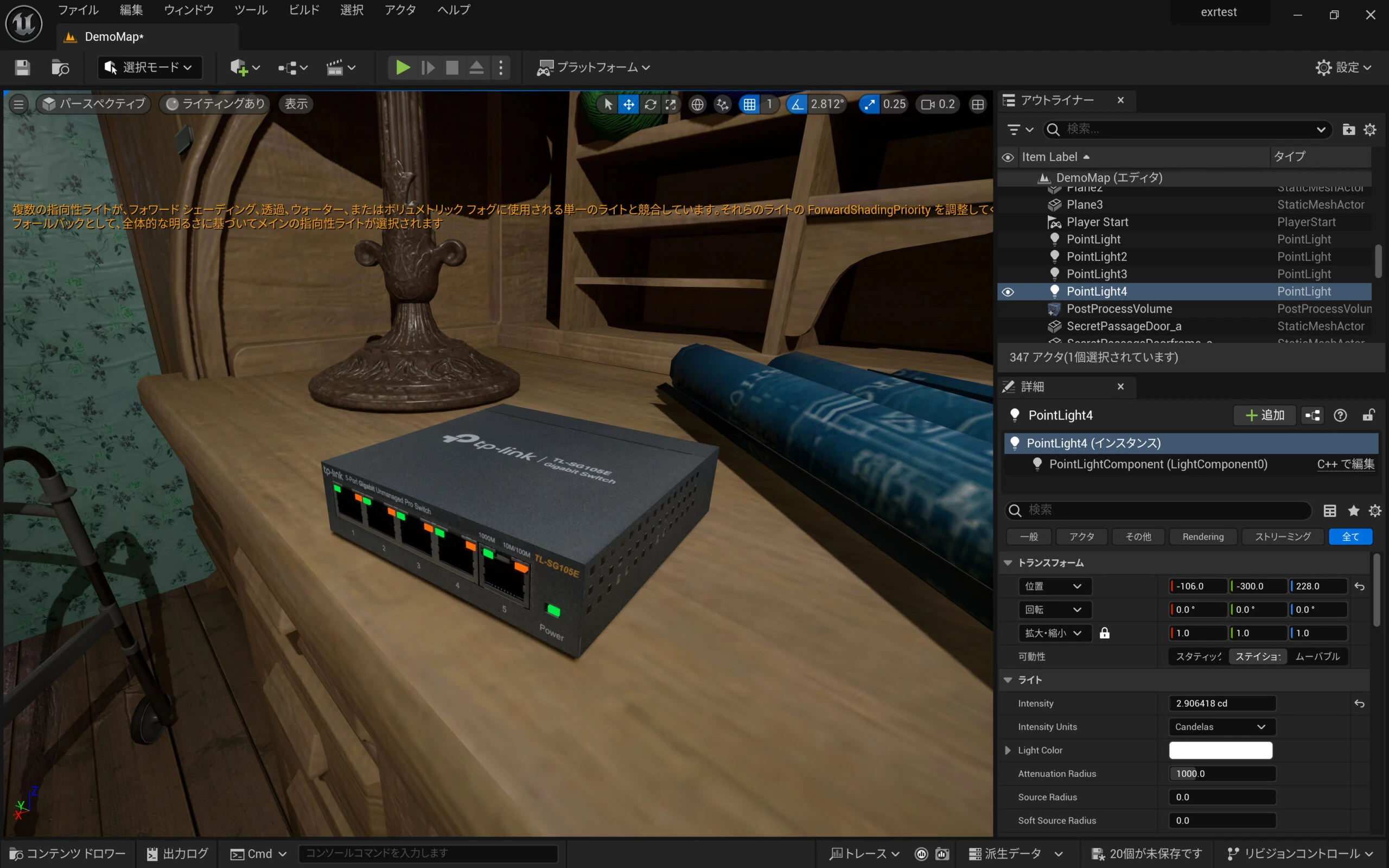Toggle PointLight4 visibility eye icon
This screenshot has width=1389, height=868.
click(x=1008, y=292)
